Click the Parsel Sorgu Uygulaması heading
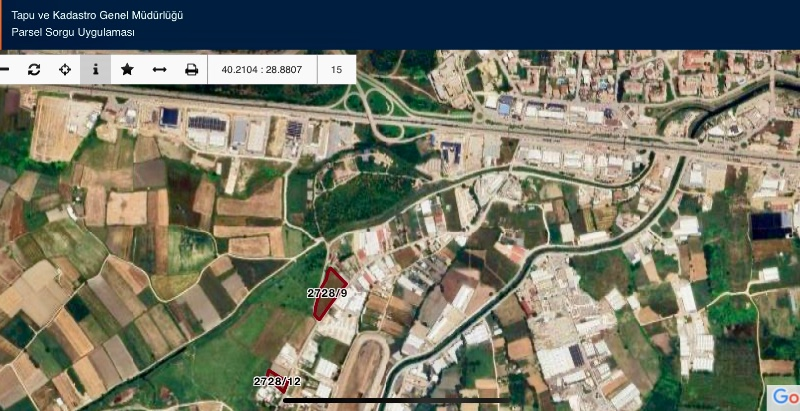This screenshot has width=800, height=411. (x=73, y=33)
